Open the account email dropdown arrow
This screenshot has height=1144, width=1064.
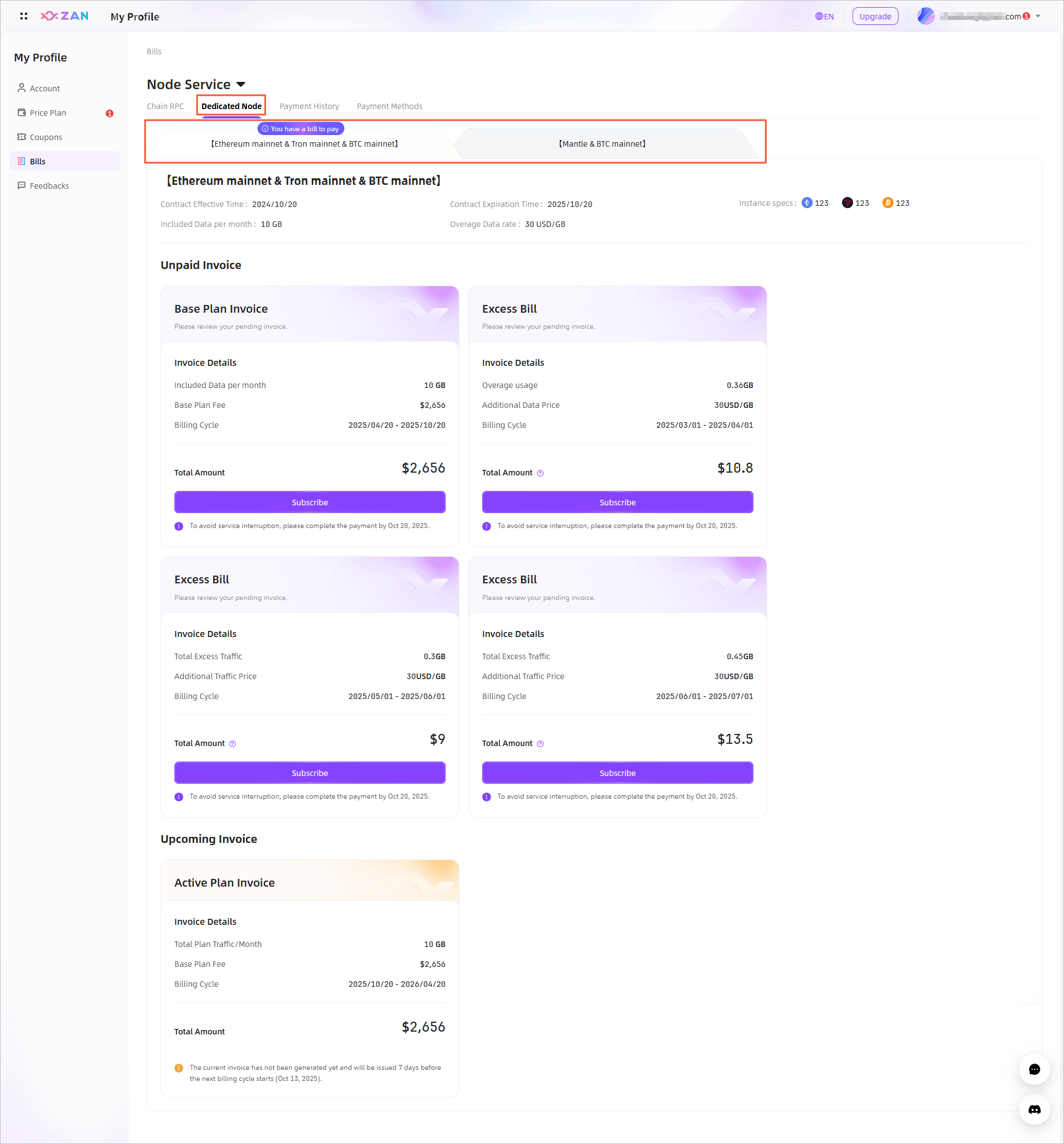click(x=1038, y=16)
